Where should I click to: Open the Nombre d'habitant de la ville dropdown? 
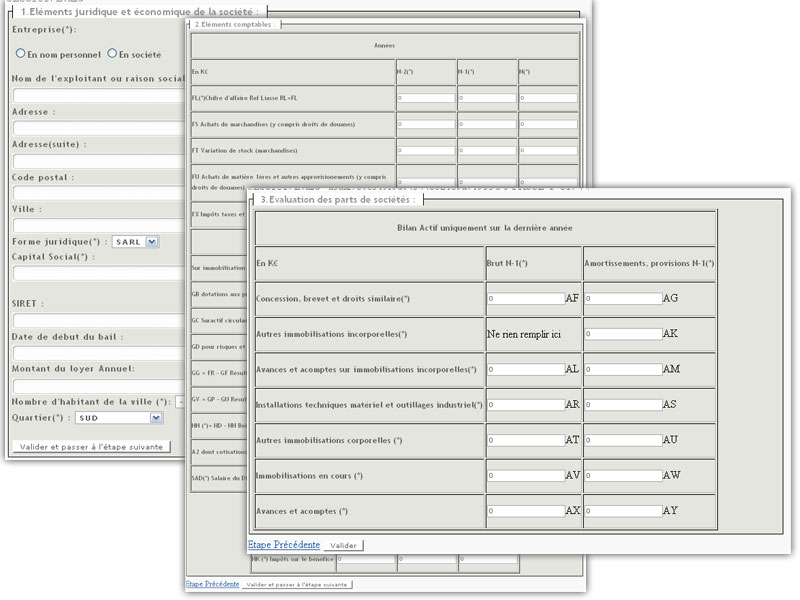[180, 402]
